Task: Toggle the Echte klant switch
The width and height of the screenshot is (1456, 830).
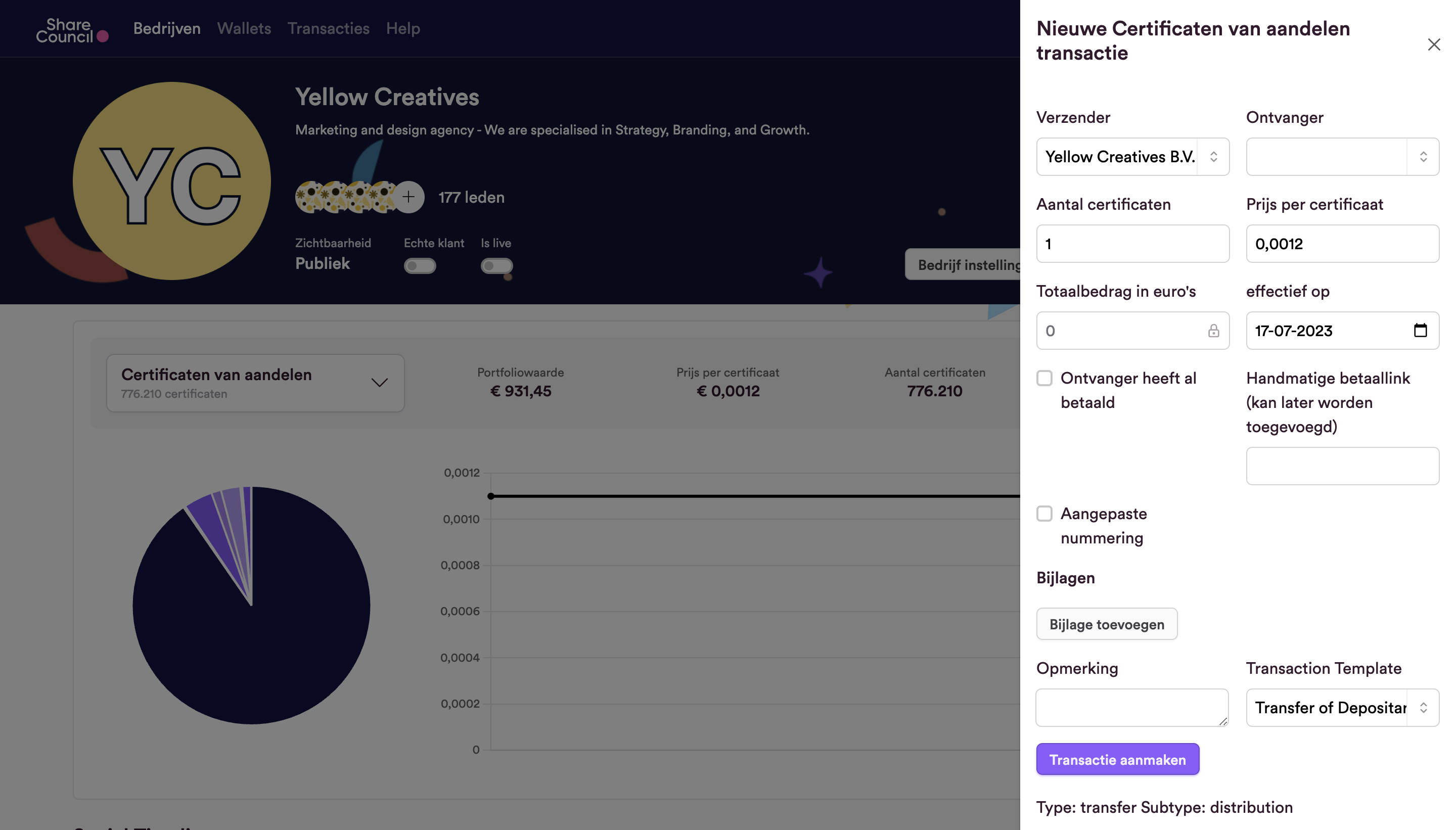Action: click(420, 266)
